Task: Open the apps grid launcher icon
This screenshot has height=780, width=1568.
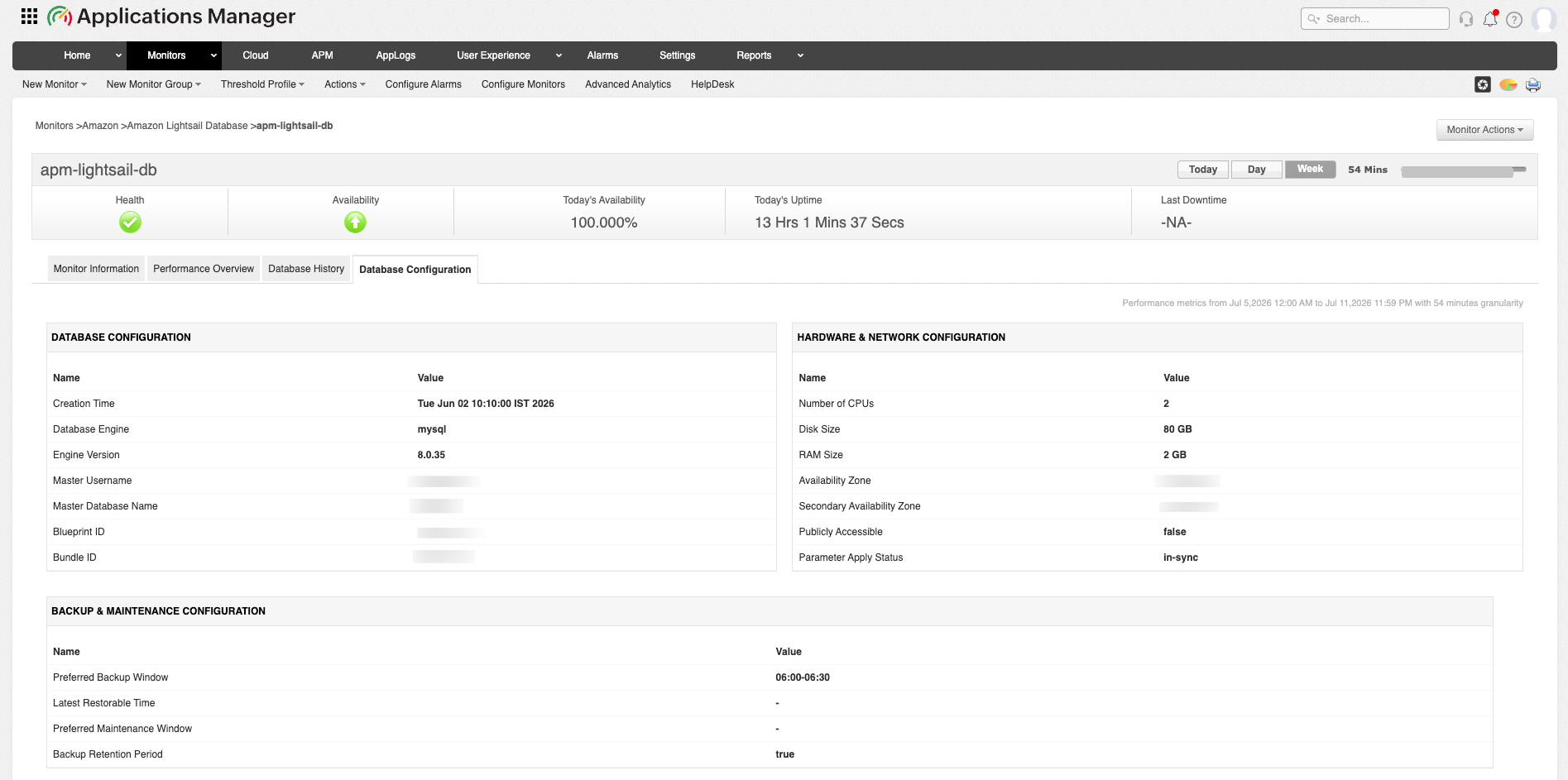Action: pos(29,16)
